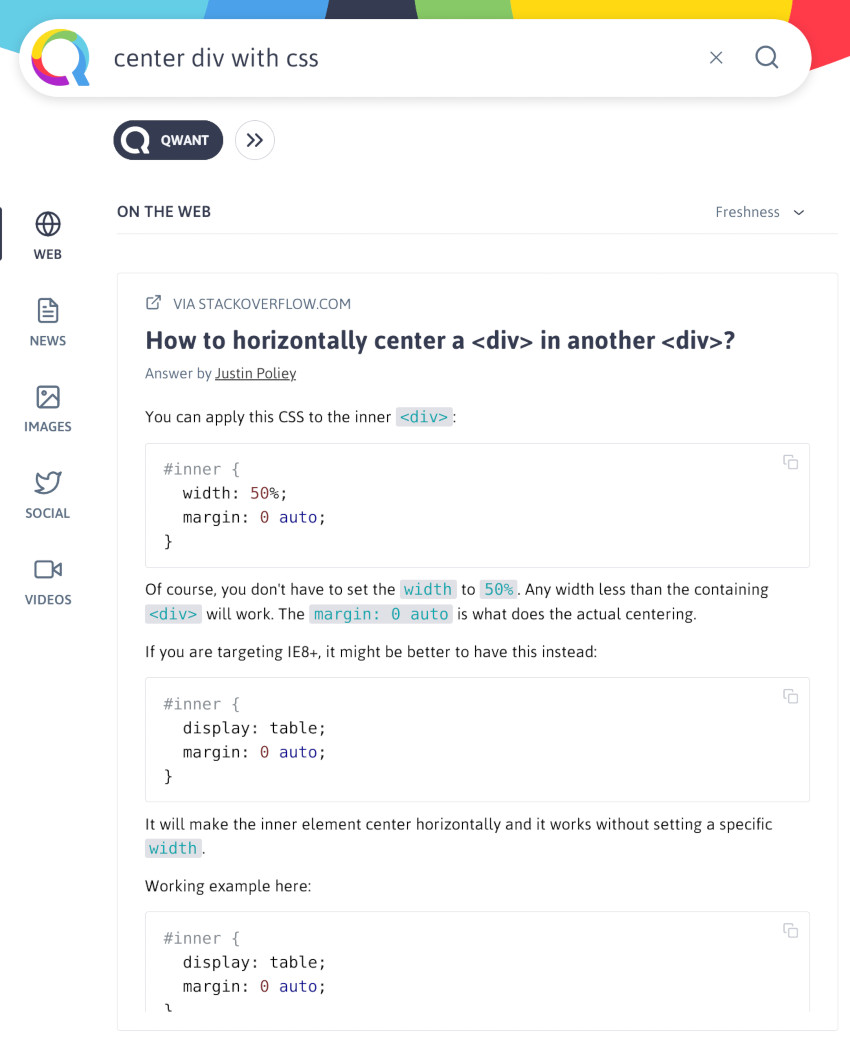The width and height of the screenshot is (850, 1044).
Task: Show Social results
Action: pos(48,495)
